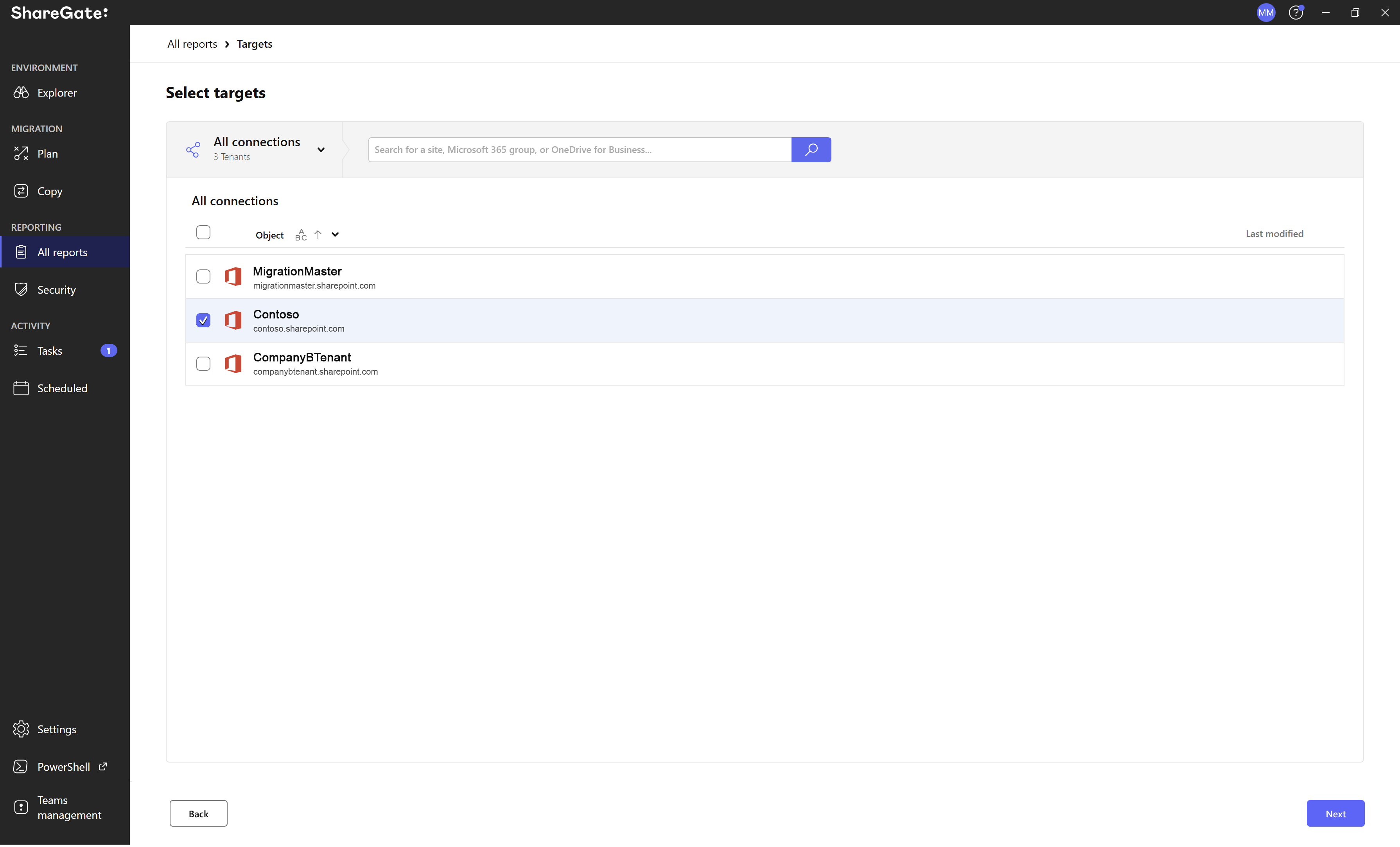Click contoso.sharepoint.com URL text
The image size is (1400, 847).
299,329
